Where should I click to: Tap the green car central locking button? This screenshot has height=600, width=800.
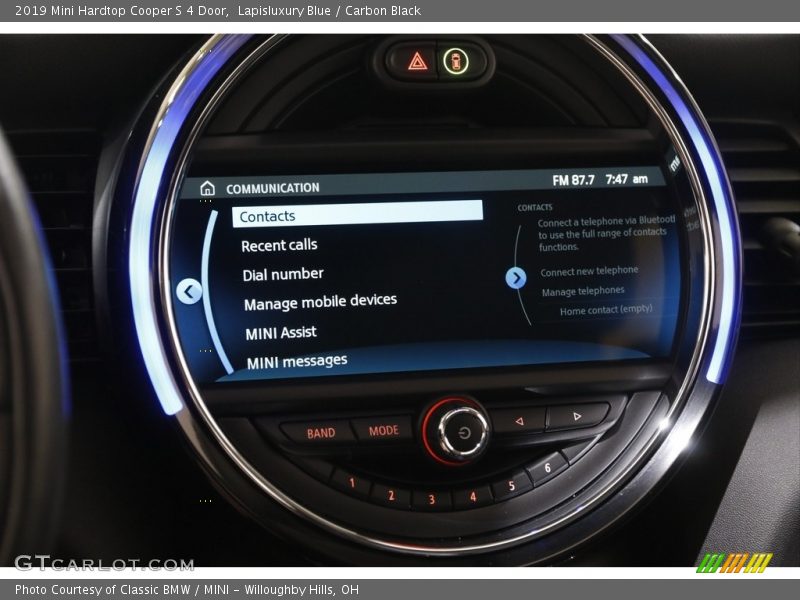click(x=456, y=61)
